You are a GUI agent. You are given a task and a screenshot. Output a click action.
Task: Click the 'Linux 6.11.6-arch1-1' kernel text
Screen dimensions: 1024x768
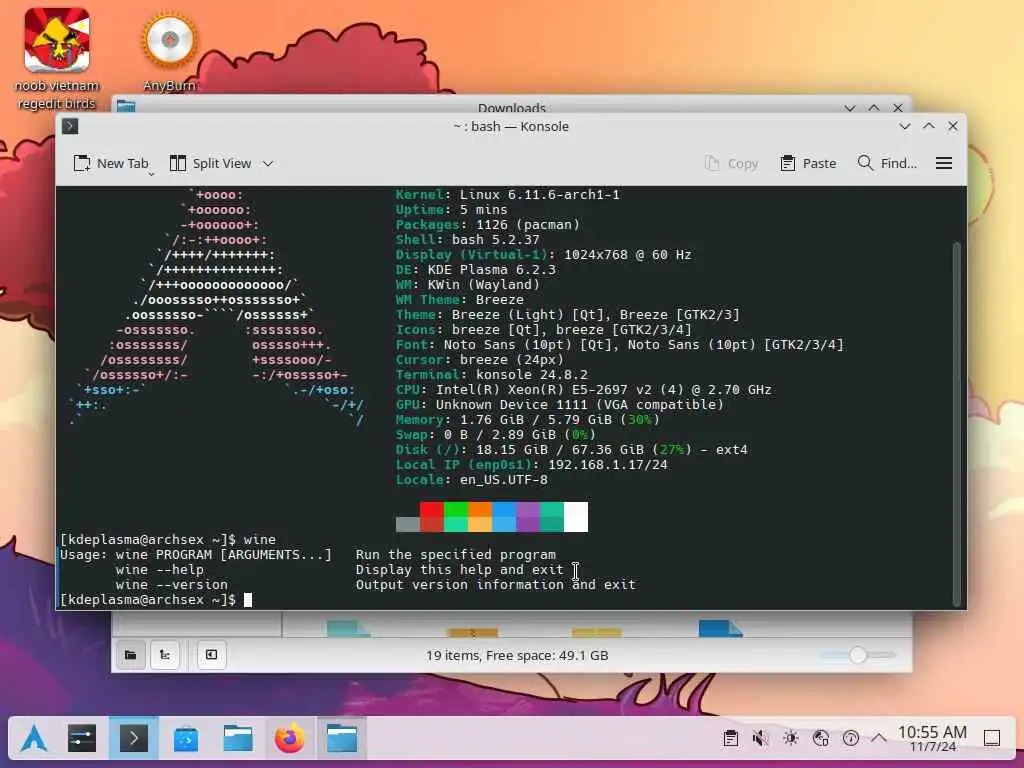(x=539, y=195)
